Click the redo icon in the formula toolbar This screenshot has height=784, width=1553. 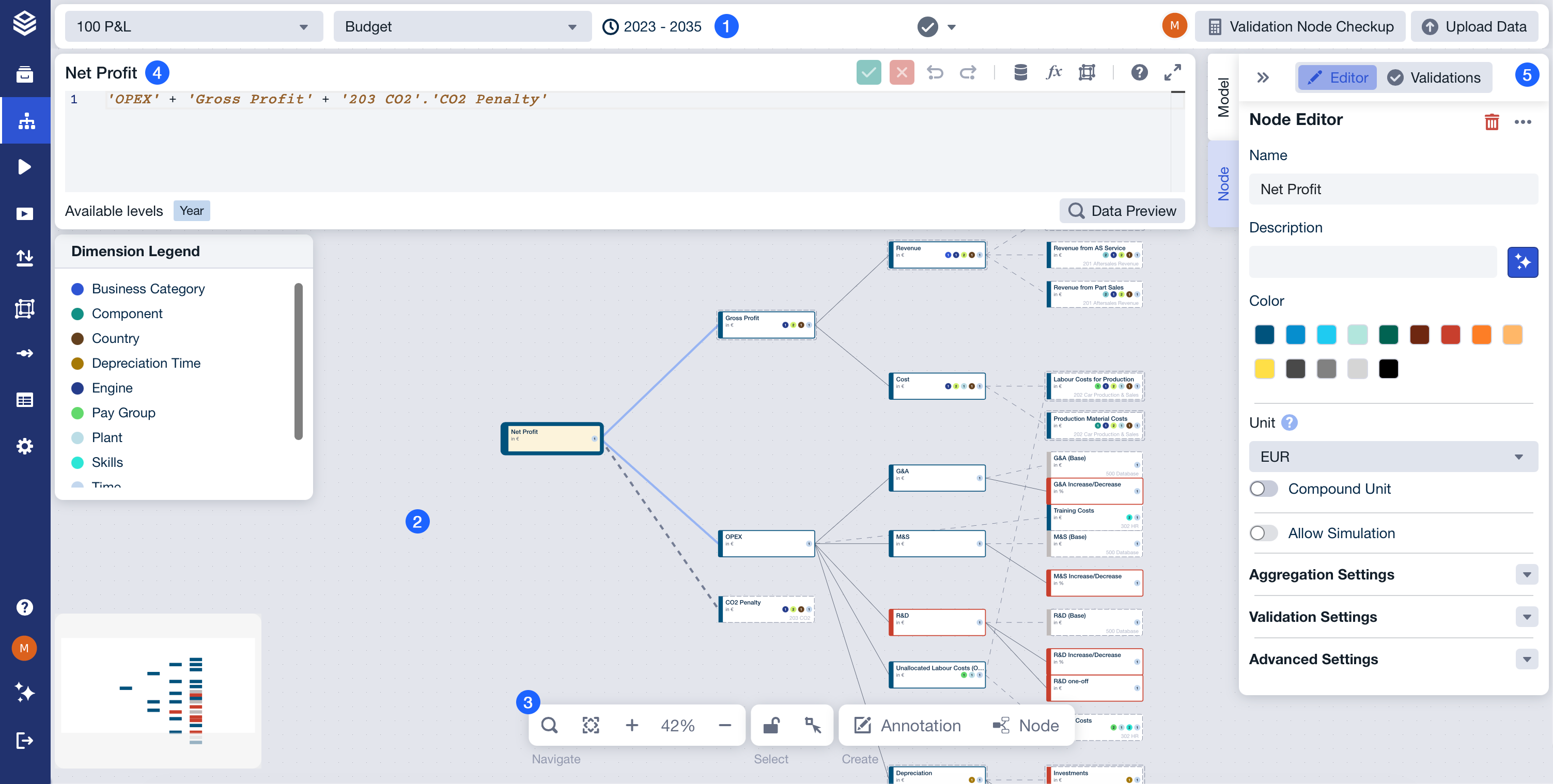pyautogui.click(x=969, y=72)
